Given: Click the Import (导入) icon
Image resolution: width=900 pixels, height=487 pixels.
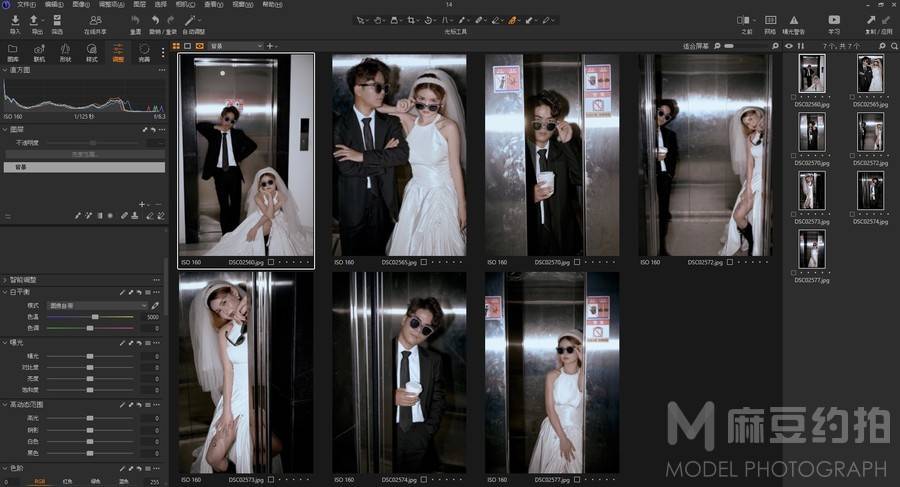Looking at the screenshot, I should pyautogui.click(x=15, y=20).
